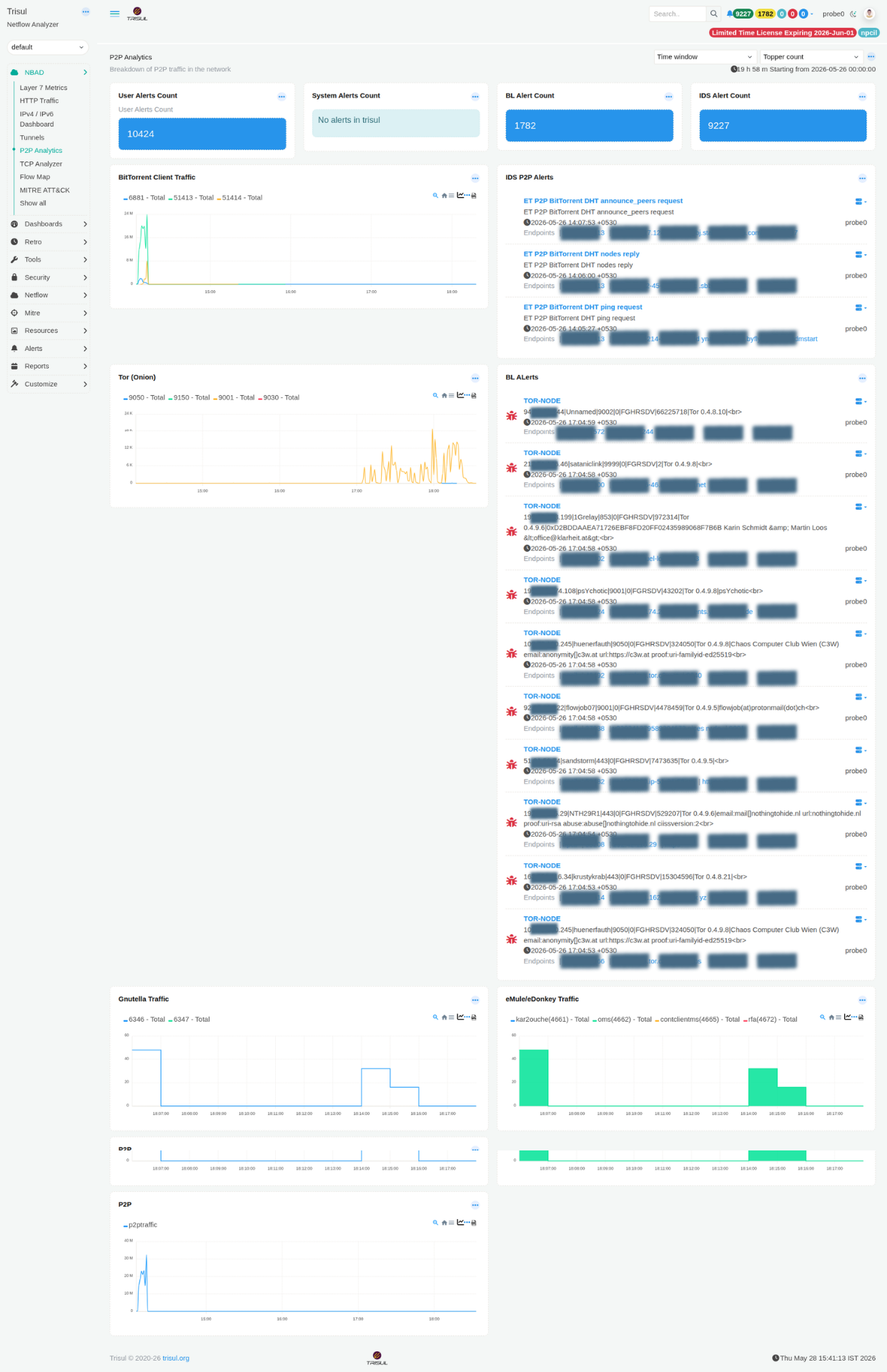Toggle 6881 - Total legend series in BitTorrent chart

pos(144,198)
